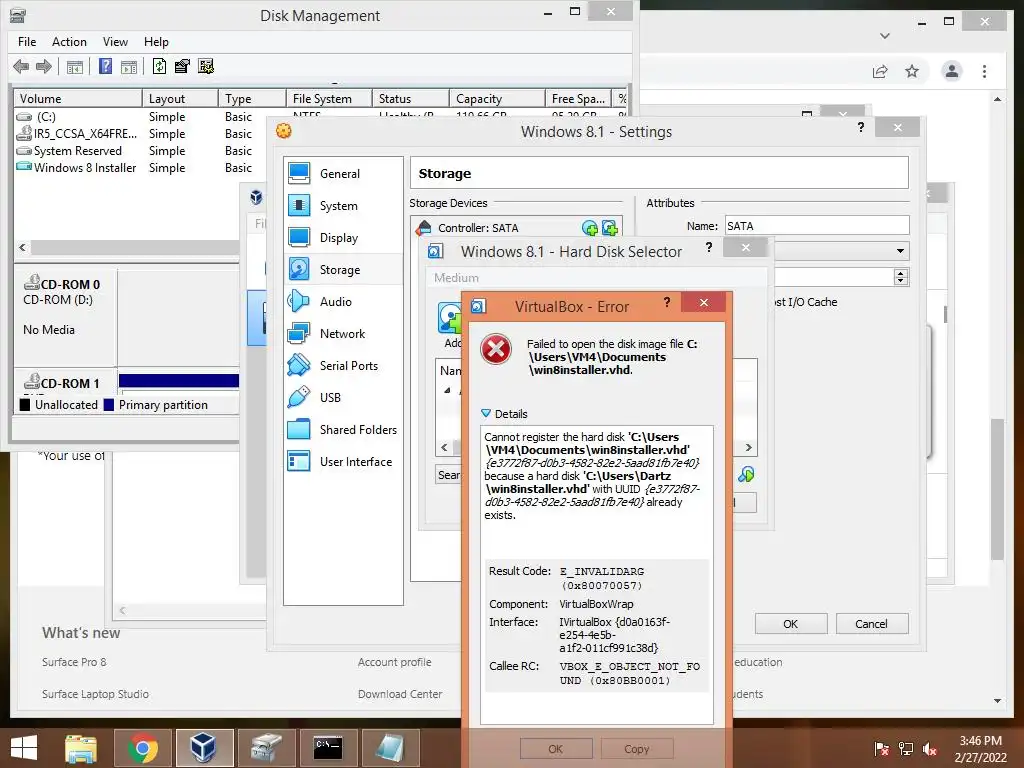Click OK in Windows 8.1 Settings dialog

[x=791, y=624]
